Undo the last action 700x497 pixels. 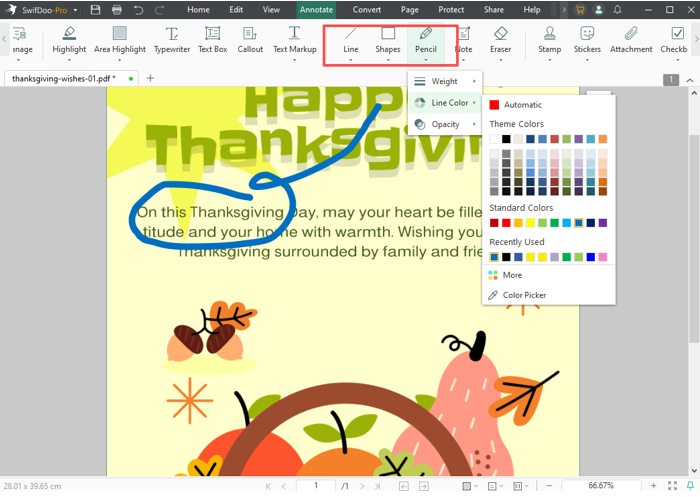[x=138, y=9]
